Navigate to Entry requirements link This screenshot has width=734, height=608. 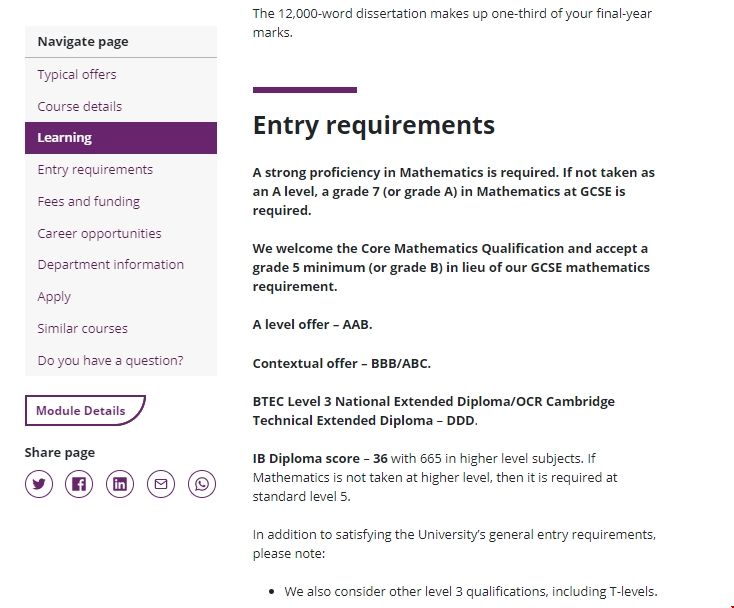[95, 169]
